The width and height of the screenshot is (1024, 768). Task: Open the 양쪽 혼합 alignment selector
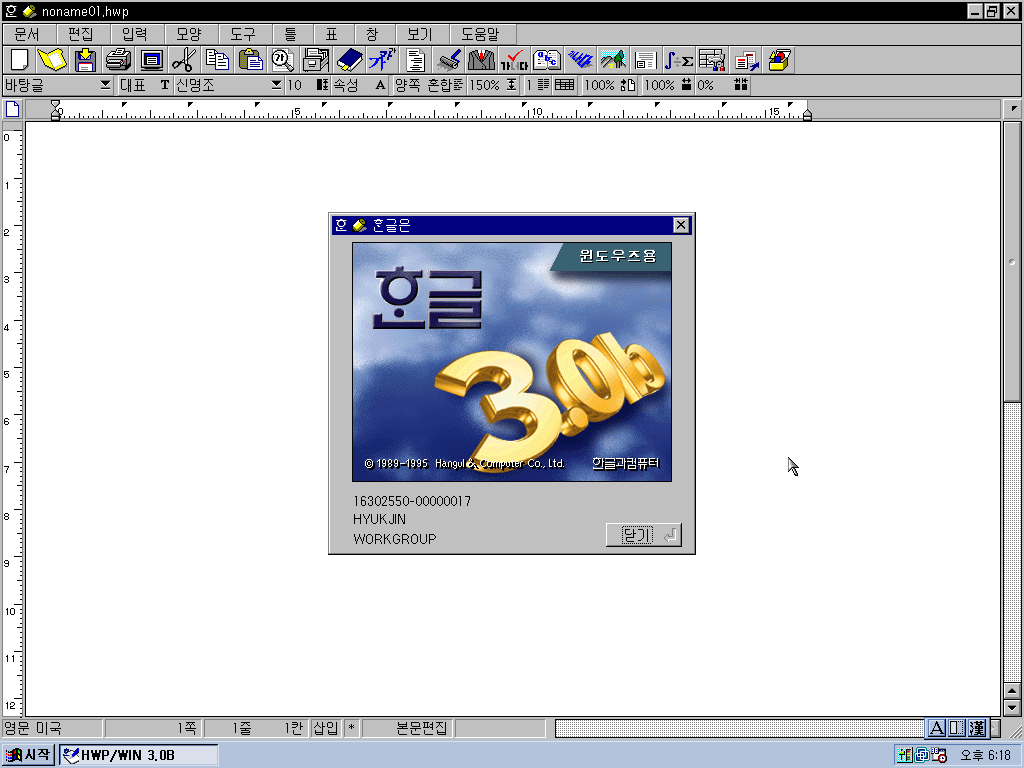pos(429,85)
